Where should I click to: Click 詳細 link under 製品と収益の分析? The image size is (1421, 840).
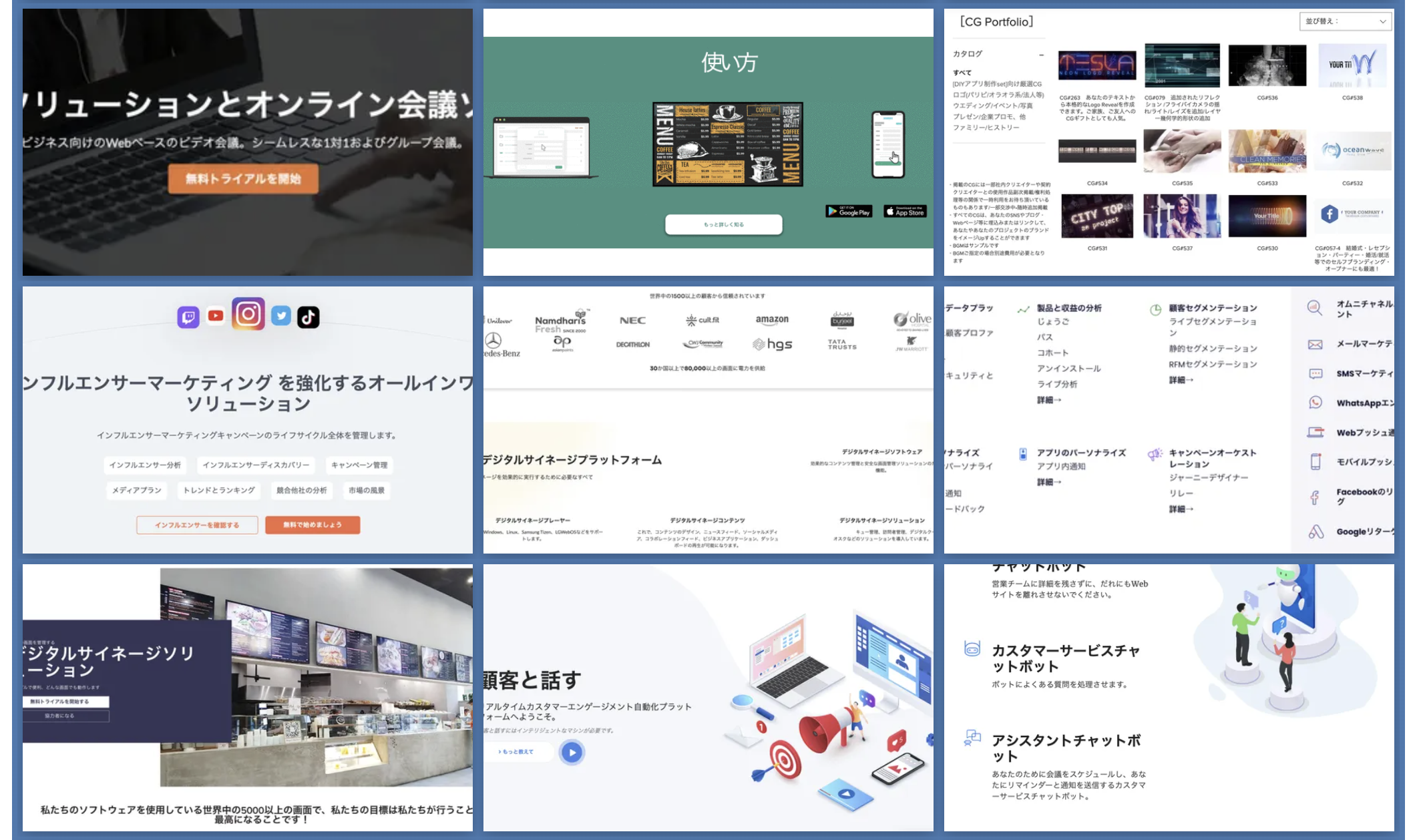pyautogui.click(x=1049, y=400)
